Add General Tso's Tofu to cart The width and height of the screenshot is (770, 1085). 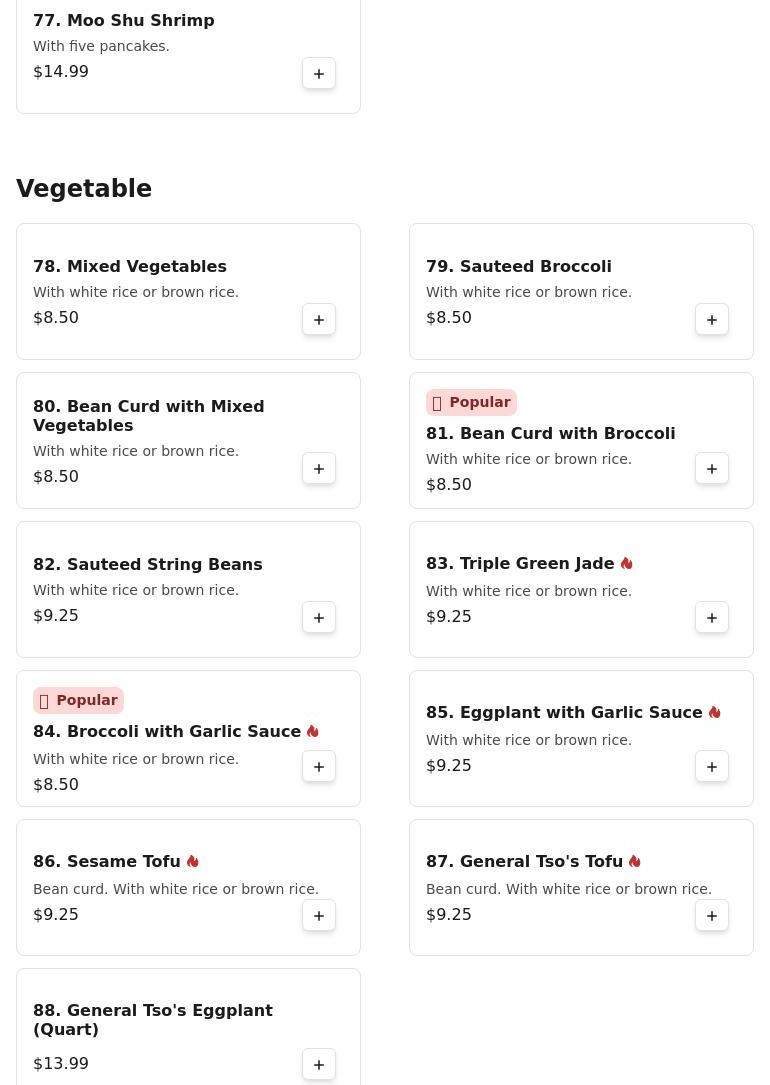coord(712,915)
